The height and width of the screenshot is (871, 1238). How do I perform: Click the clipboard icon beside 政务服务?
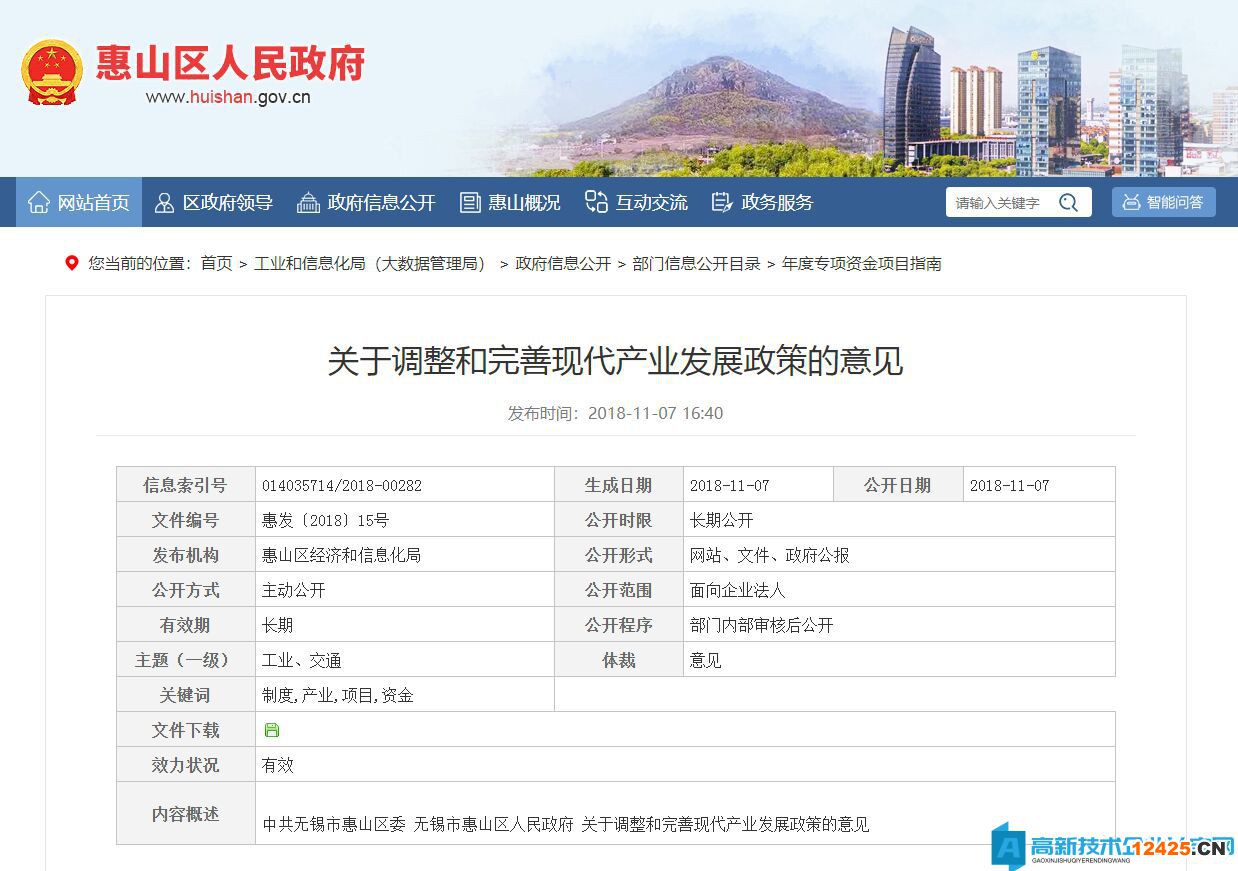pos(722,202)
